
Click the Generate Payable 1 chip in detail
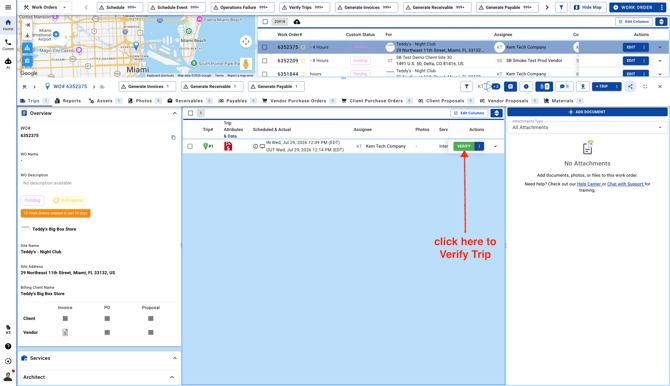coord(276,86)
